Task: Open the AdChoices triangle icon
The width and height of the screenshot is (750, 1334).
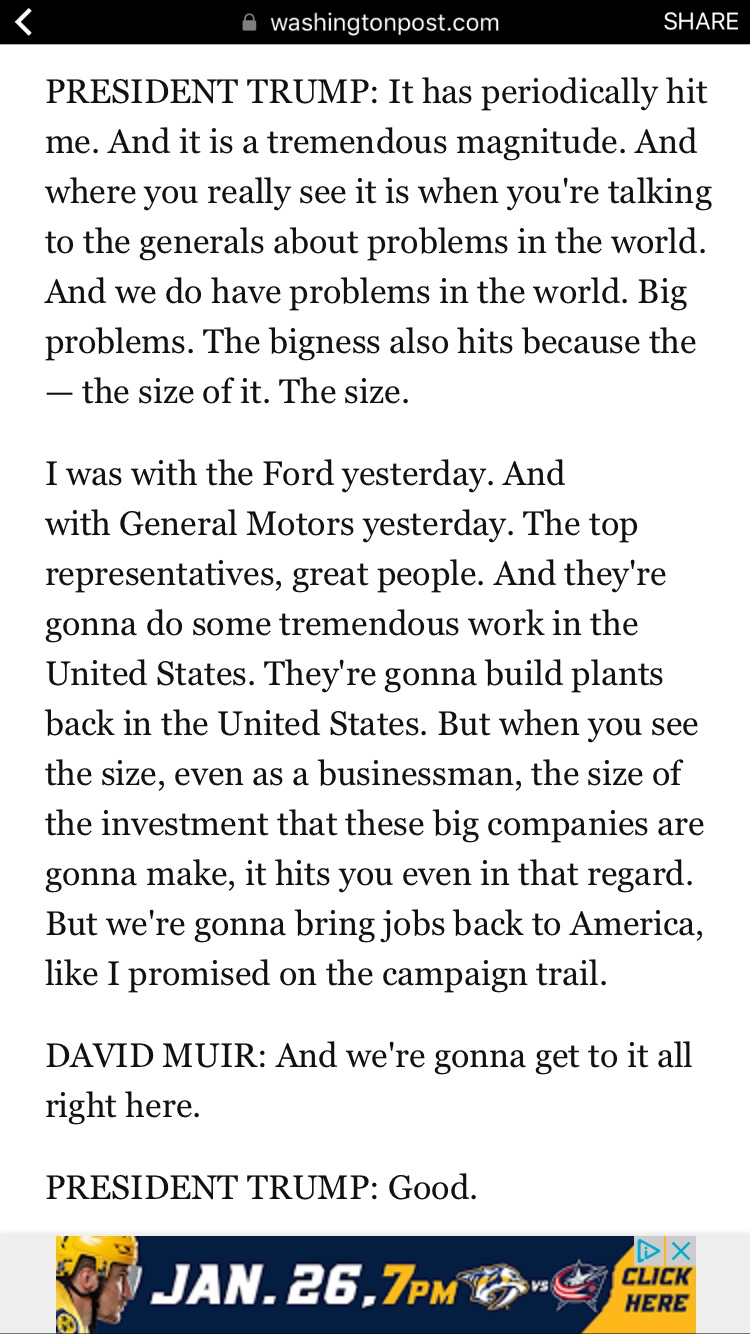Action: [x=649, y=1250]
